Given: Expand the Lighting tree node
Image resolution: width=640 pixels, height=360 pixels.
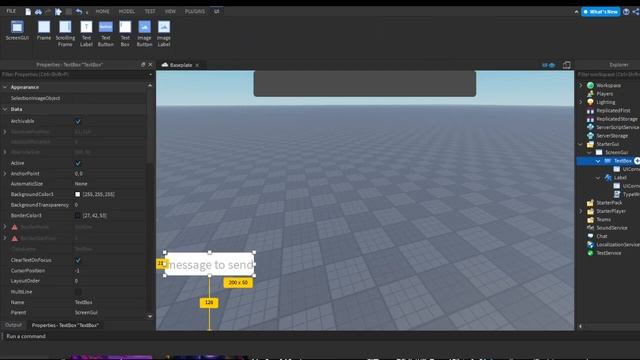Looking at the screenshot, I should click(581, 102).
